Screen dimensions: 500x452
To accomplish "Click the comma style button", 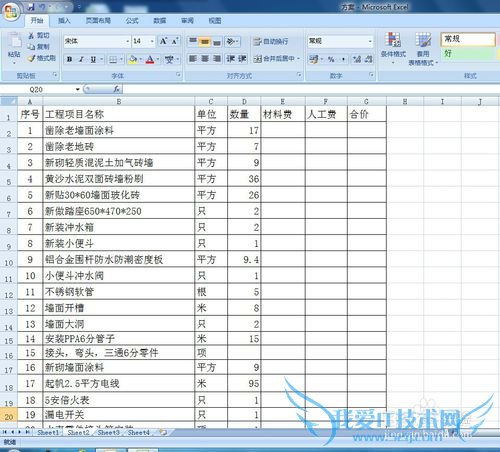I will (x=343, y=59).
